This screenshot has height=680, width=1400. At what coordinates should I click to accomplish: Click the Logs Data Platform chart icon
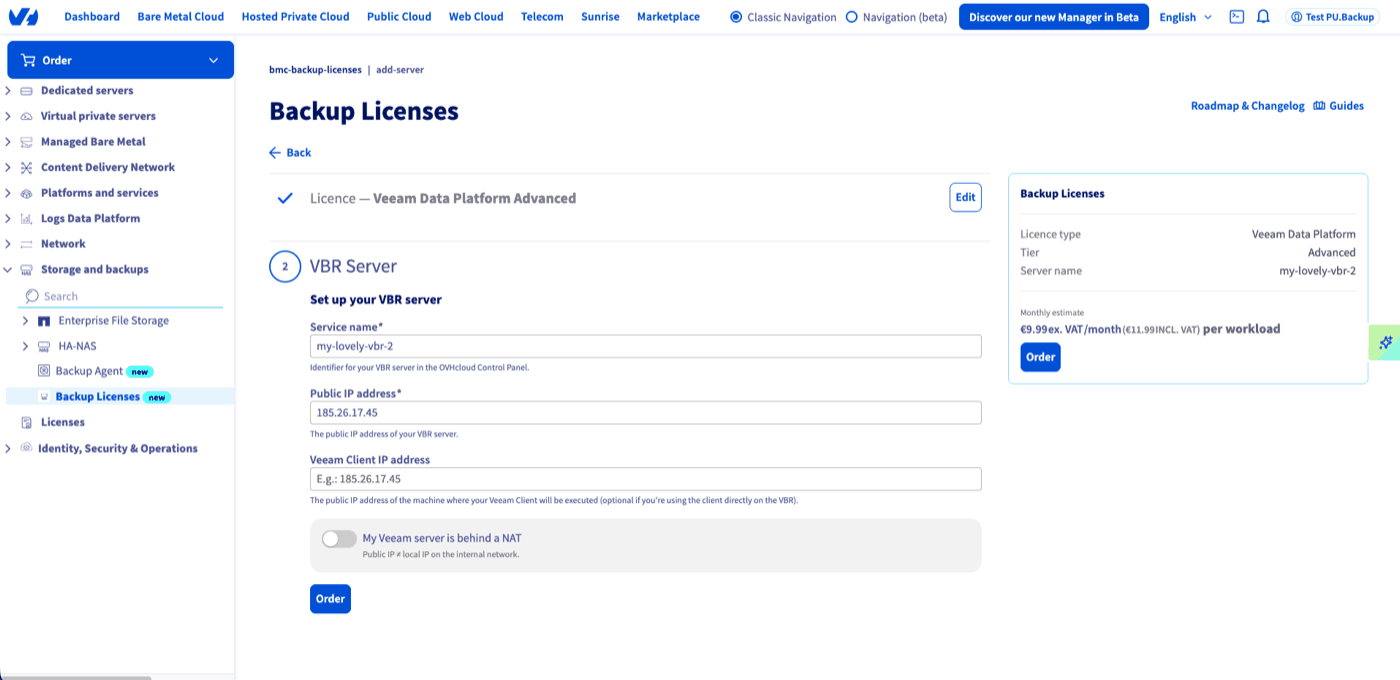[26, 218]
